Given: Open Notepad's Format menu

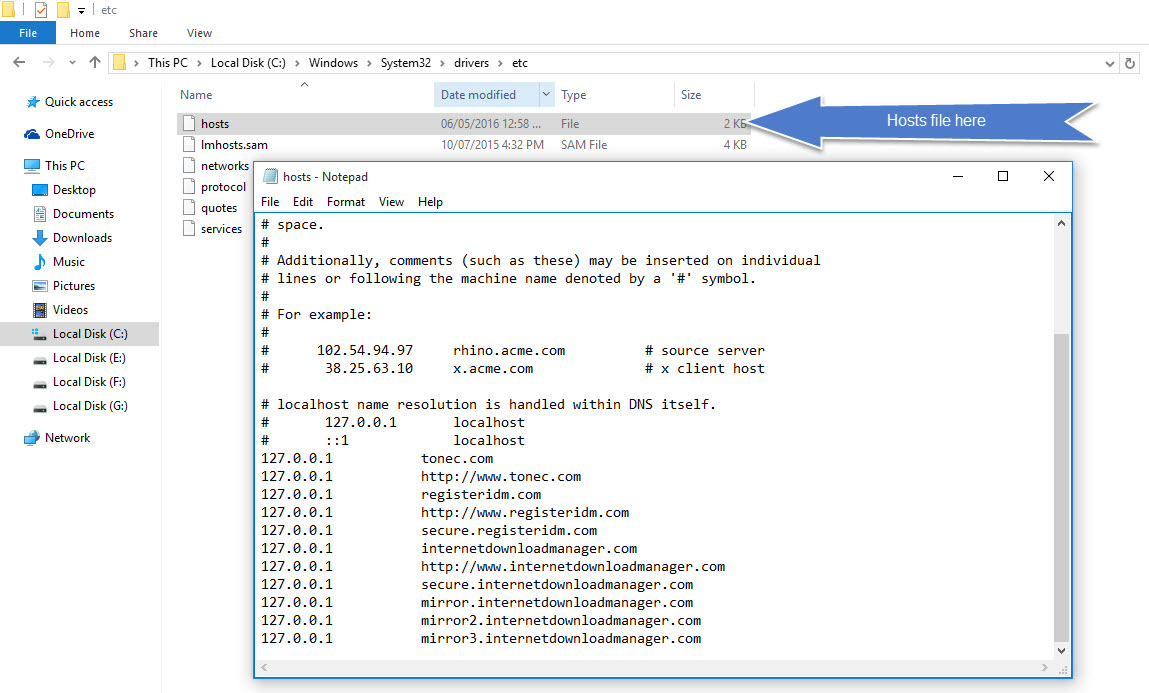Looking at the screenshot, I should pyautogui.click(x=346, y=202).
